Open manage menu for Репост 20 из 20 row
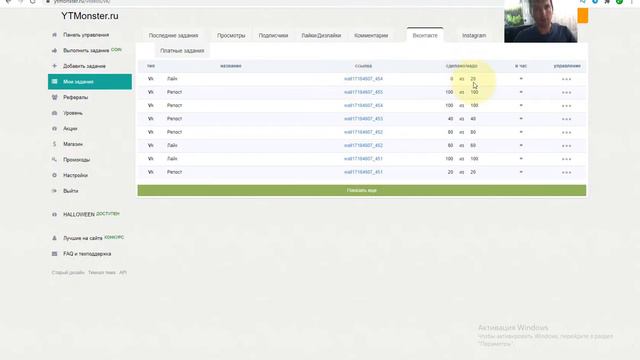 (566, 172)
